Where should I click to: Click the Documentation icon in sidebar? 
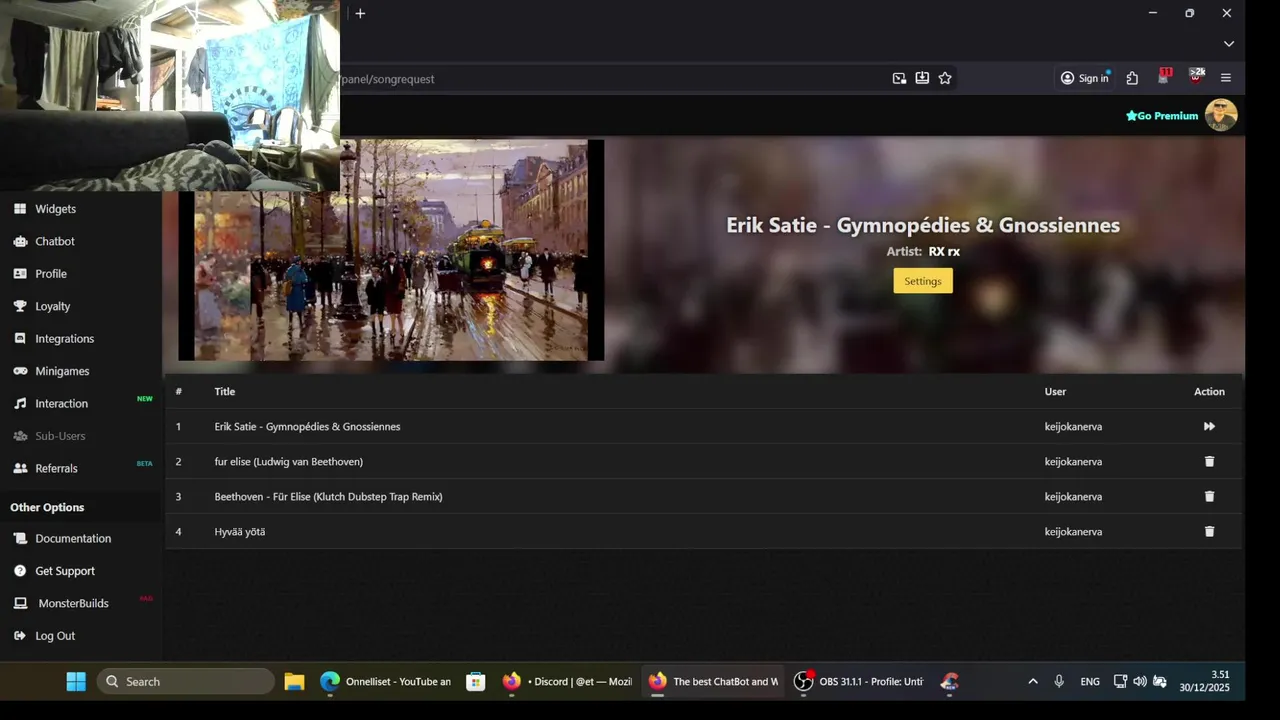click(x=20, y=538)
